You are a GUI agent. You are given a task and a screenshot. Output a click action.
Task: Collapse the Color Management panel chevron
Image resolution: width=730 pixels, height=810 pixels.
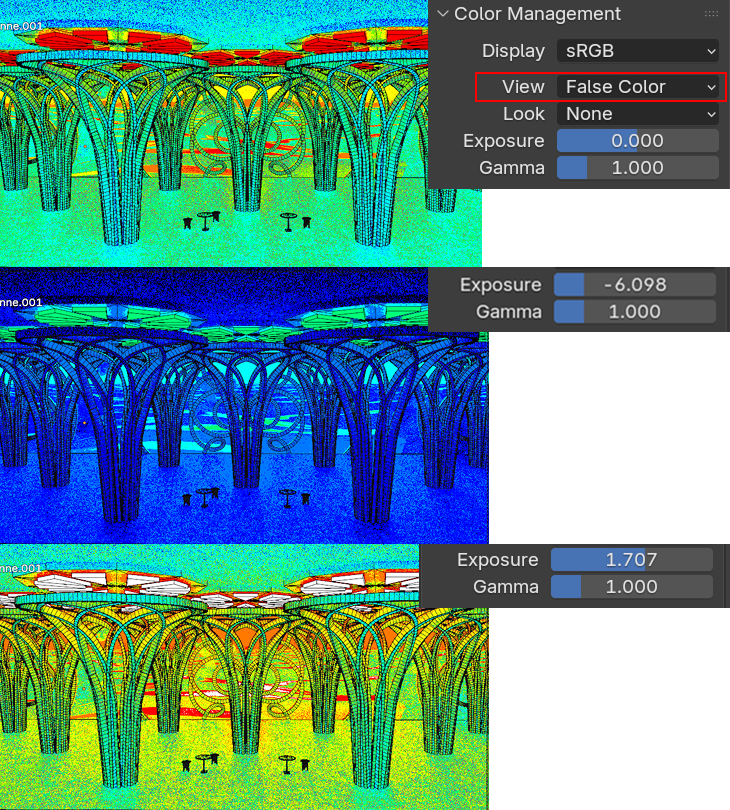(442, 14)
